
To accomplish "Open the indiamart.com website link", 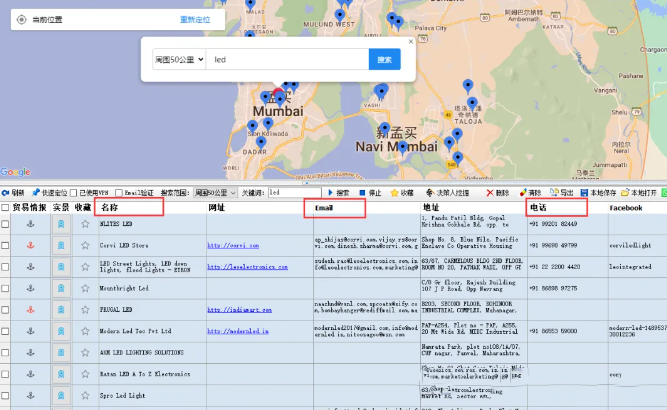I will click(239, 310).
